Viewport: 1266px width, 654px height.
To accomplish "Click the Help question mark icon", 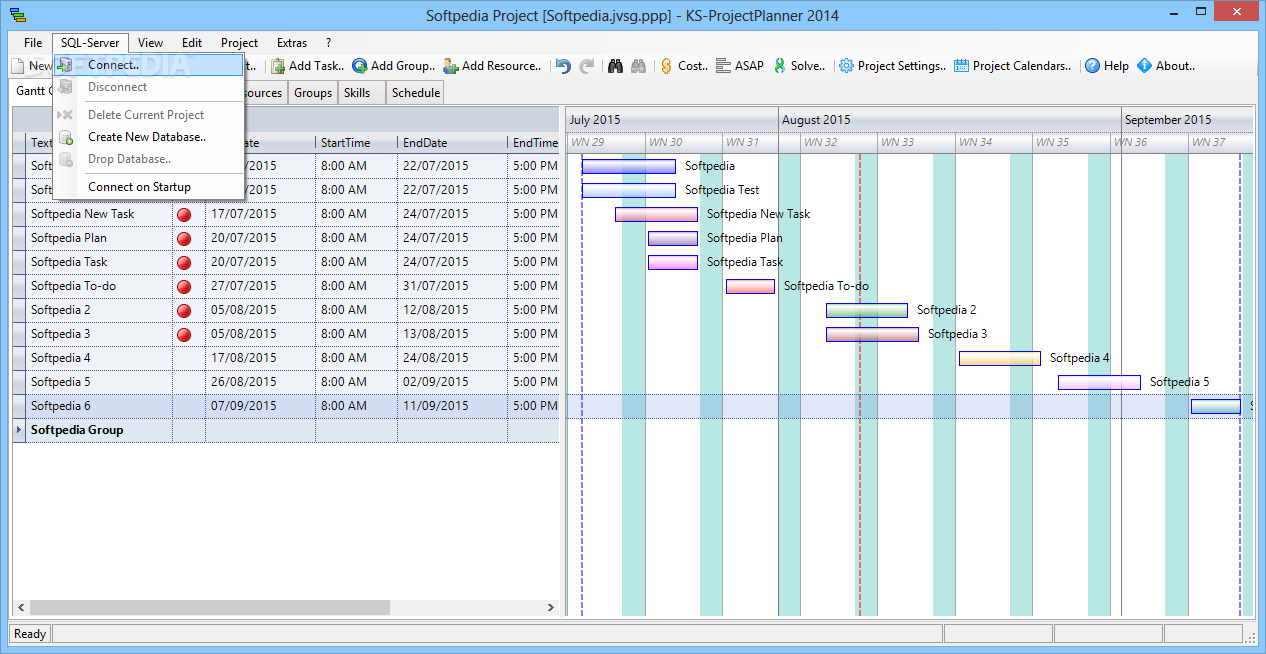I will [x=1093, y=66].
